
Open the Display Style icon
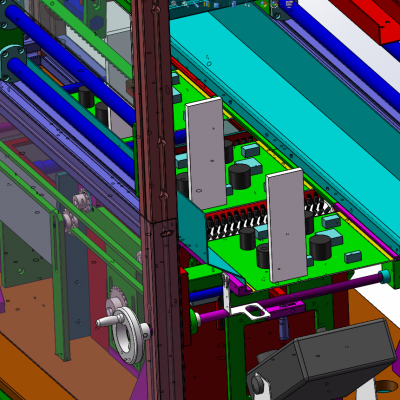233,4
